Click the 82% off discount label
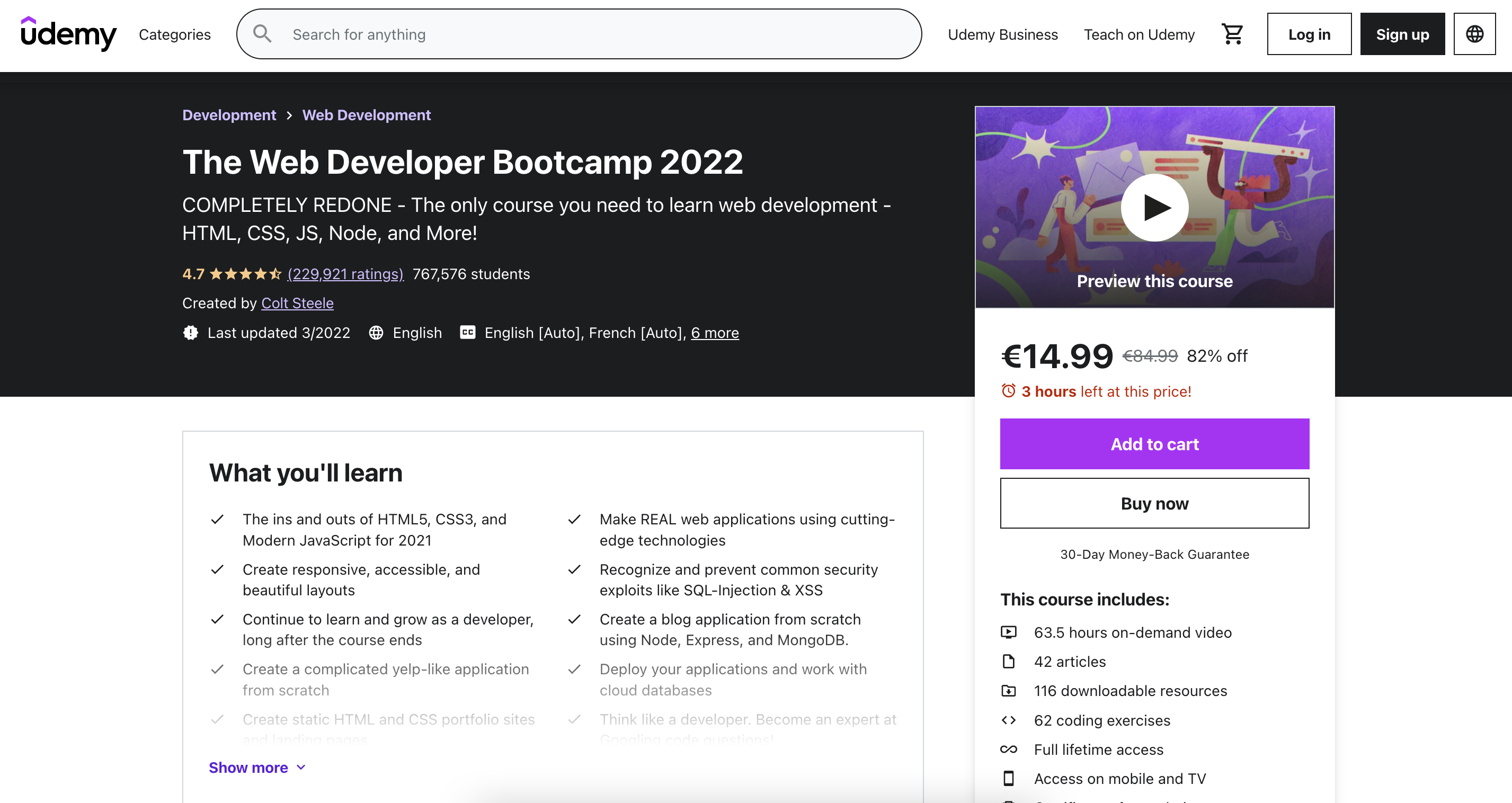 tap(1217, 356)
